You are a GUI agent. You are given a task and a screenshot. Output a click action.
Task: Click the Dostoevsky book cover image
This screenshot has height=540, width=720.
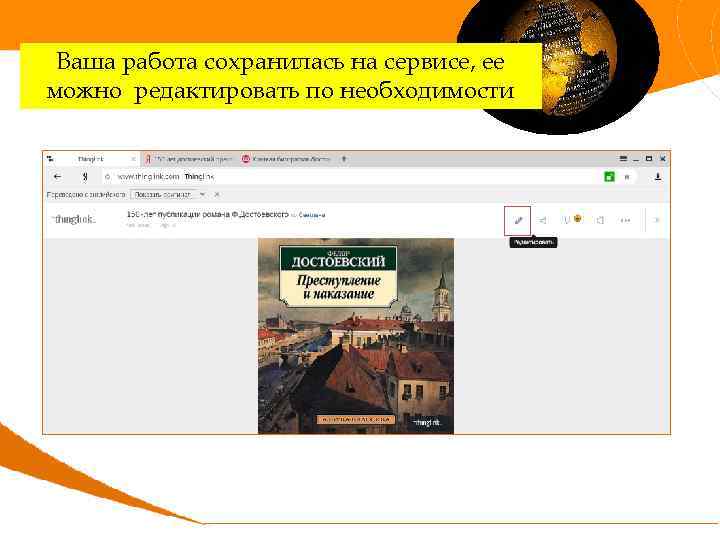(356, 336)
